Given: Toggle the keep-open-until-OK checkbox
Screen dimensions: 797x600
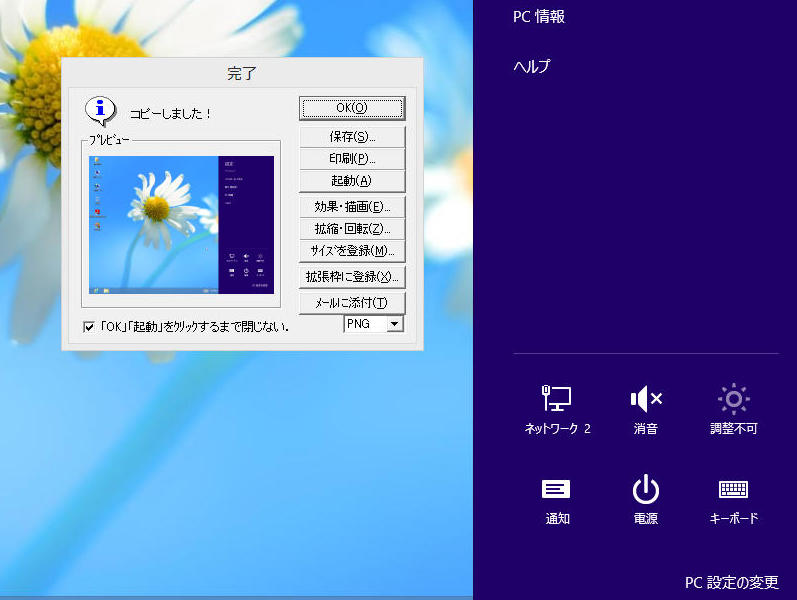Looking at the screenshot, I should (89, 326).
